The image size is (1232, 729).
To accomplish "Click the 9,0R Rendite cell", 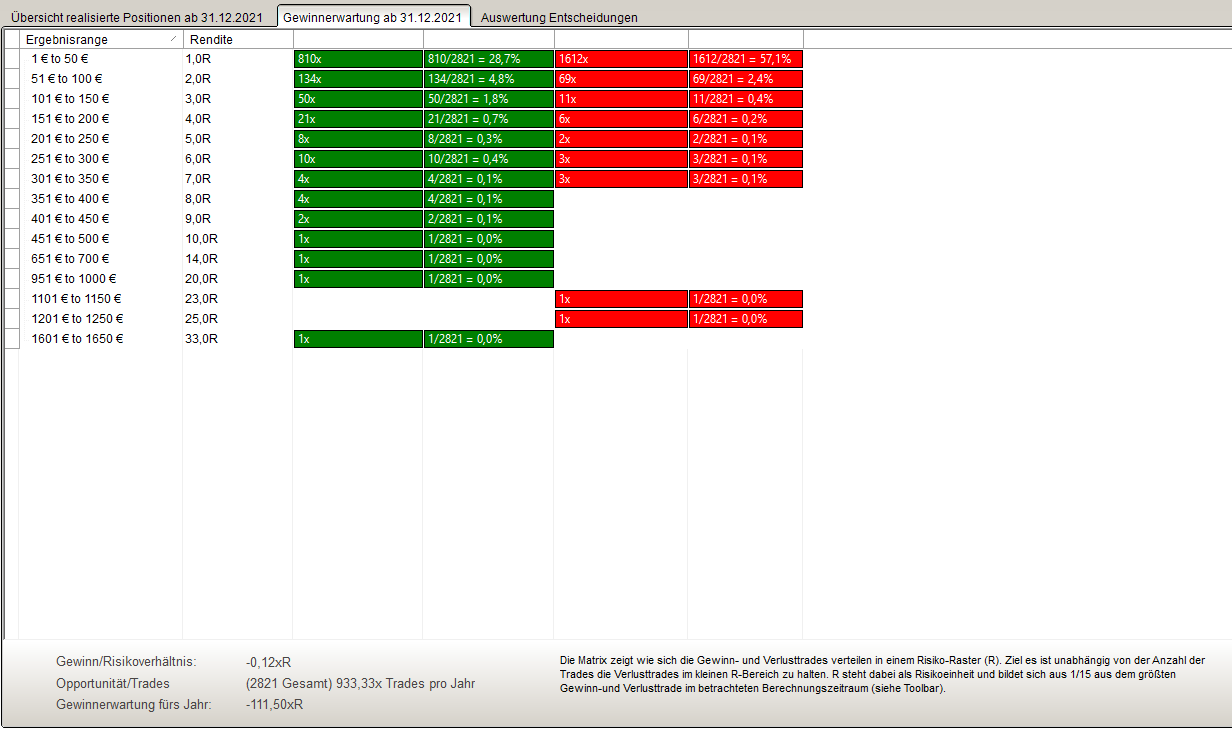I will click(x=237, y=219).
